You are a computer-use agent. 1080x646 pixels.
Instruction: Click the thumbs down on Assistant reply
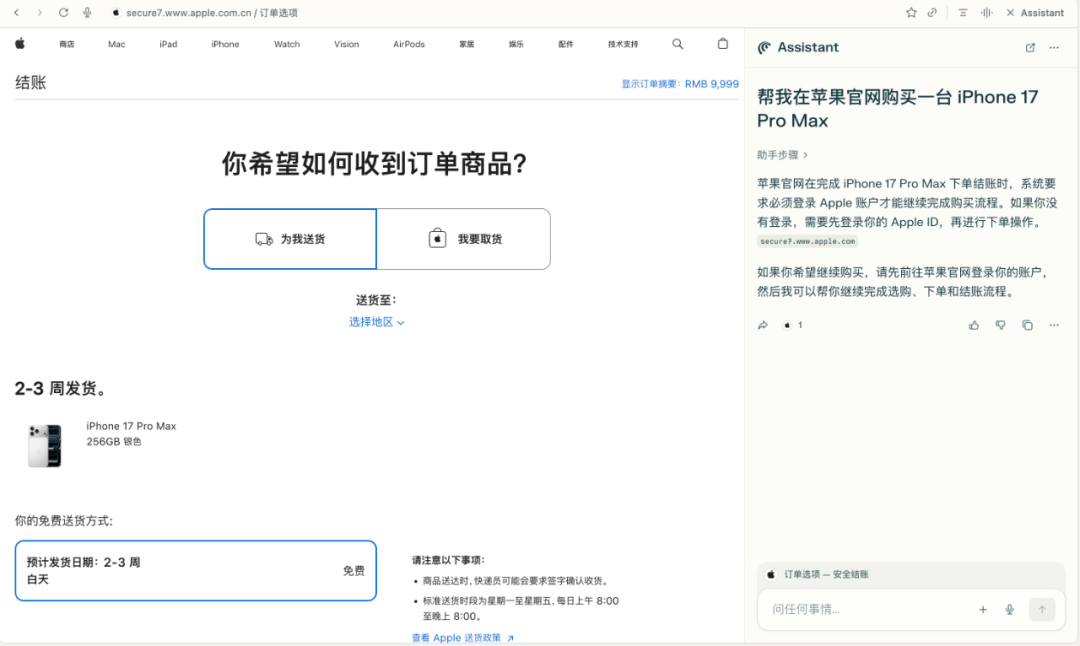point(1000,325)
